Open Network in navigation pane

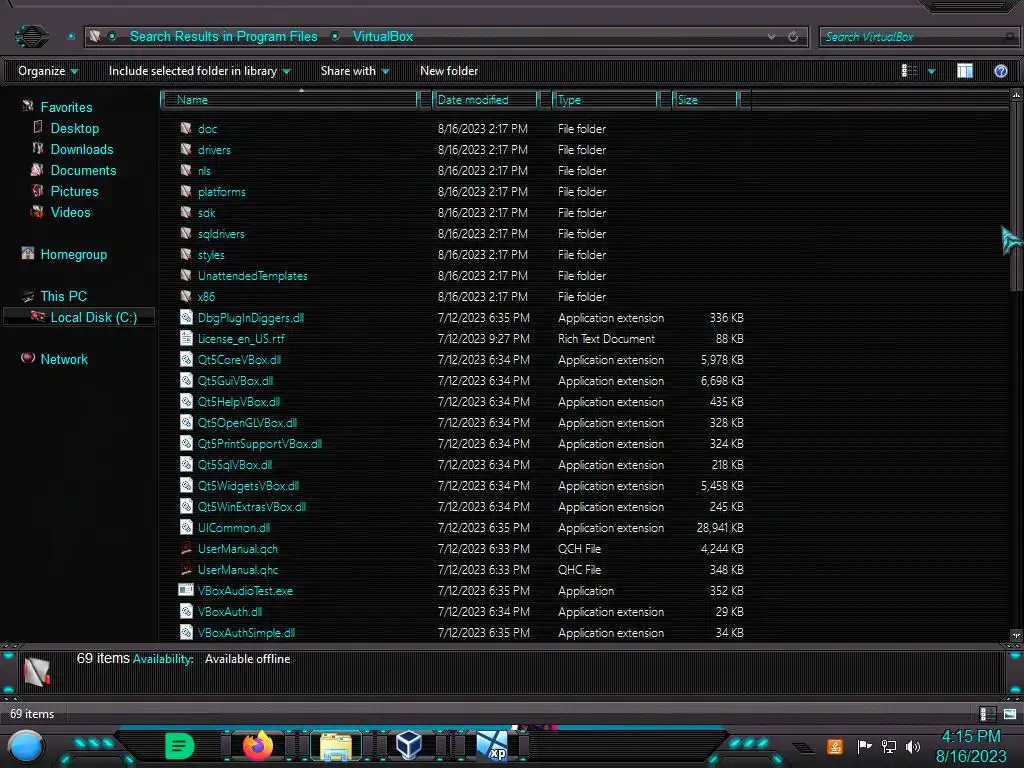63,359
